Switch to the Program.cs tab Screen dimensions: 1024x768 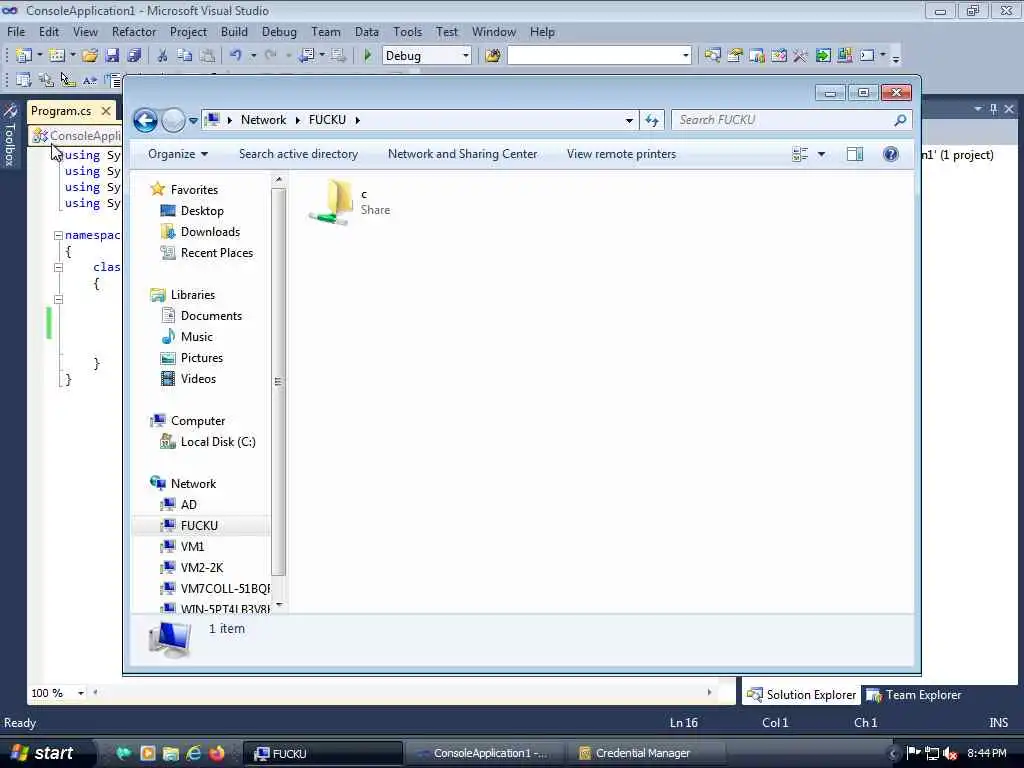click(61, 111)
